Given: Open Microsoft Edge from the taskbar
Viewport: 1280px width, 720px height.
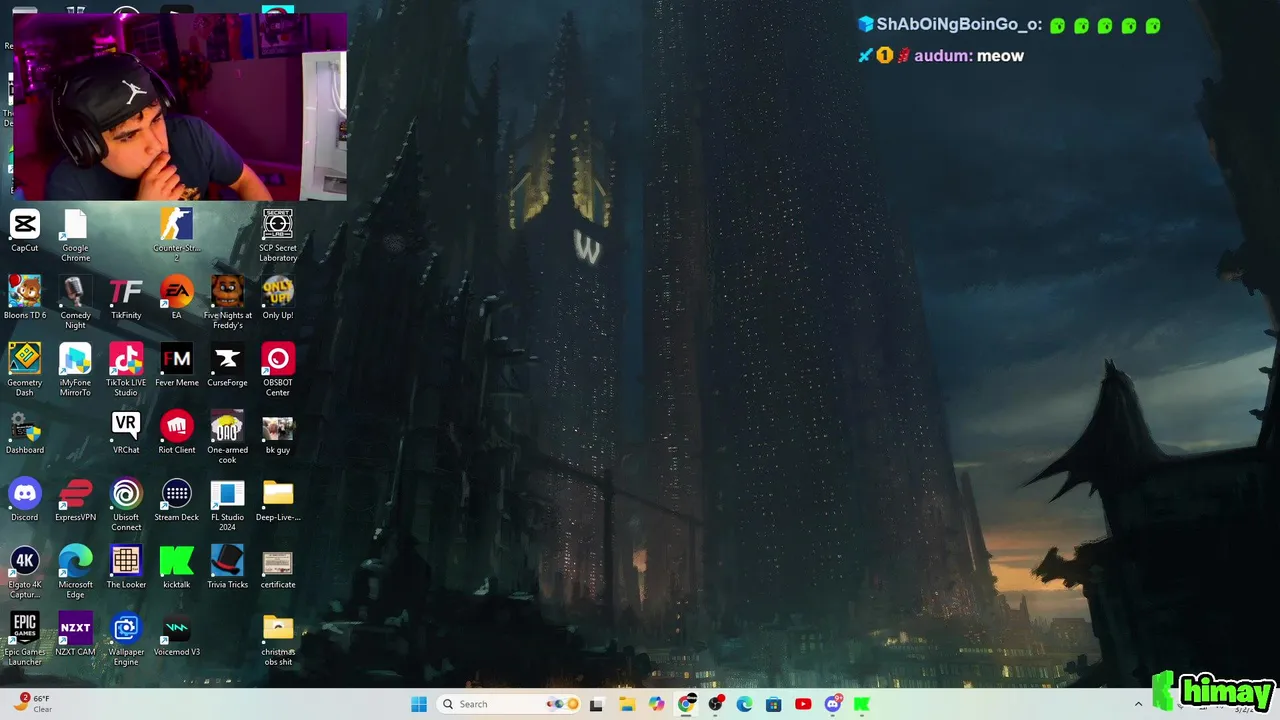Looking at the screenshot, I should click(744, 704).
